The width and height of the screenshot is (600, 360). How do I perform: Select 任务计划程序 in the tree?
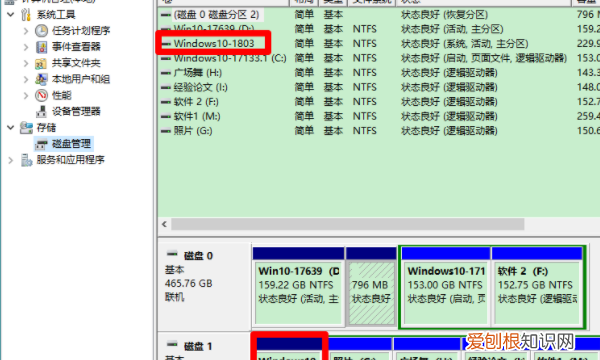pyautogui.click(x=81, y=31)
